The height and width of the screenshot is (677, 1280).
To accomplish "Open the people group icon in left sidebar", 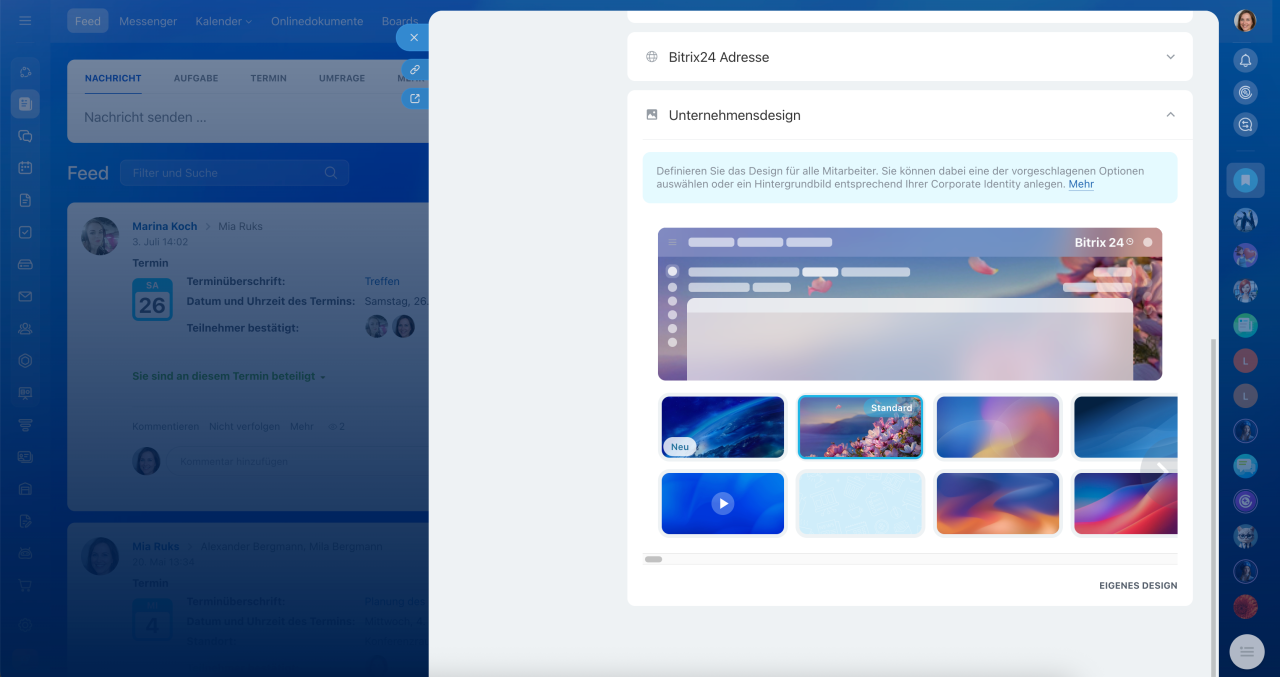I will point(25,328).
